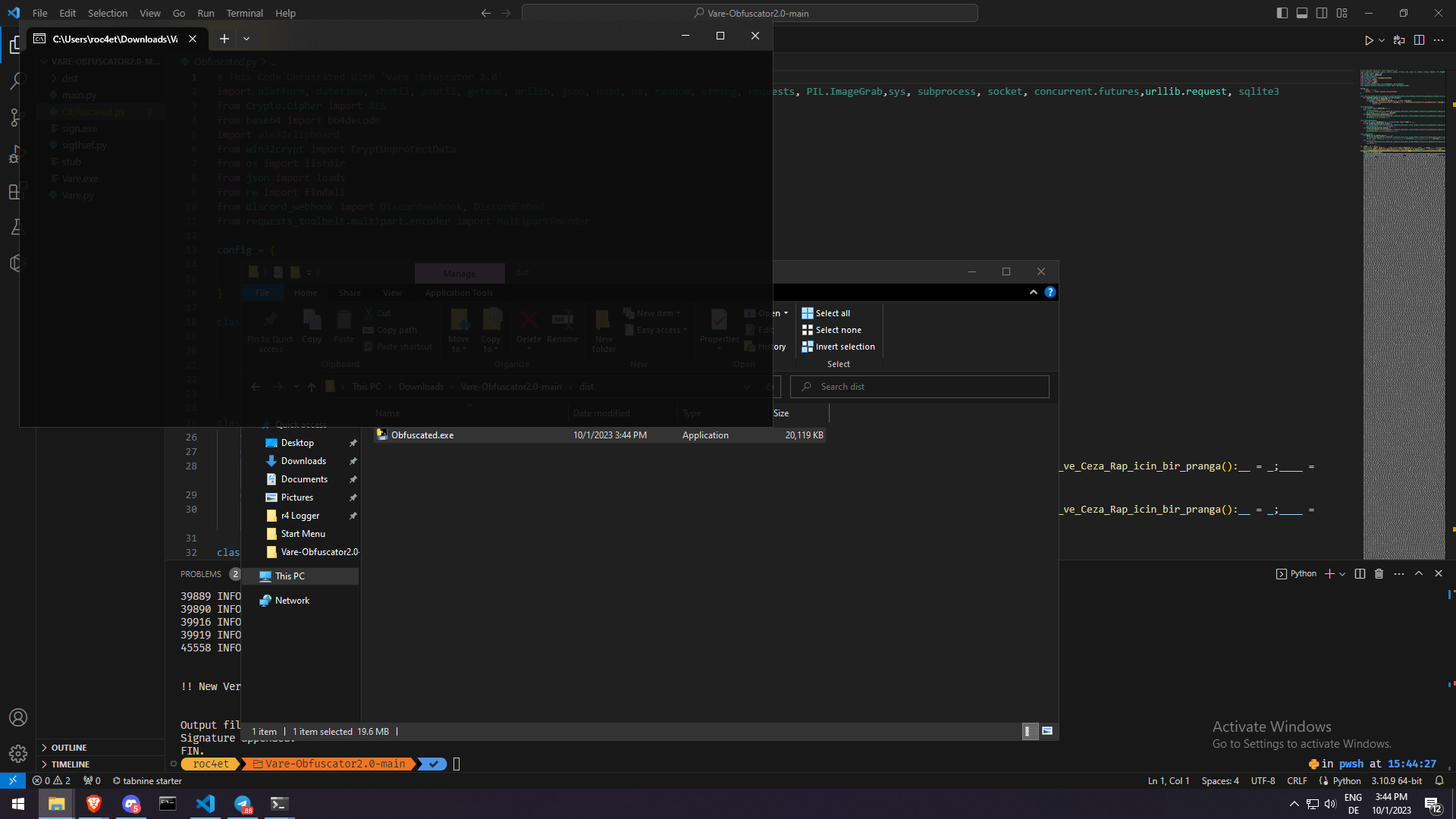
Task: Open the Manage gear menu in the activity bar
Action: (18, 754)
